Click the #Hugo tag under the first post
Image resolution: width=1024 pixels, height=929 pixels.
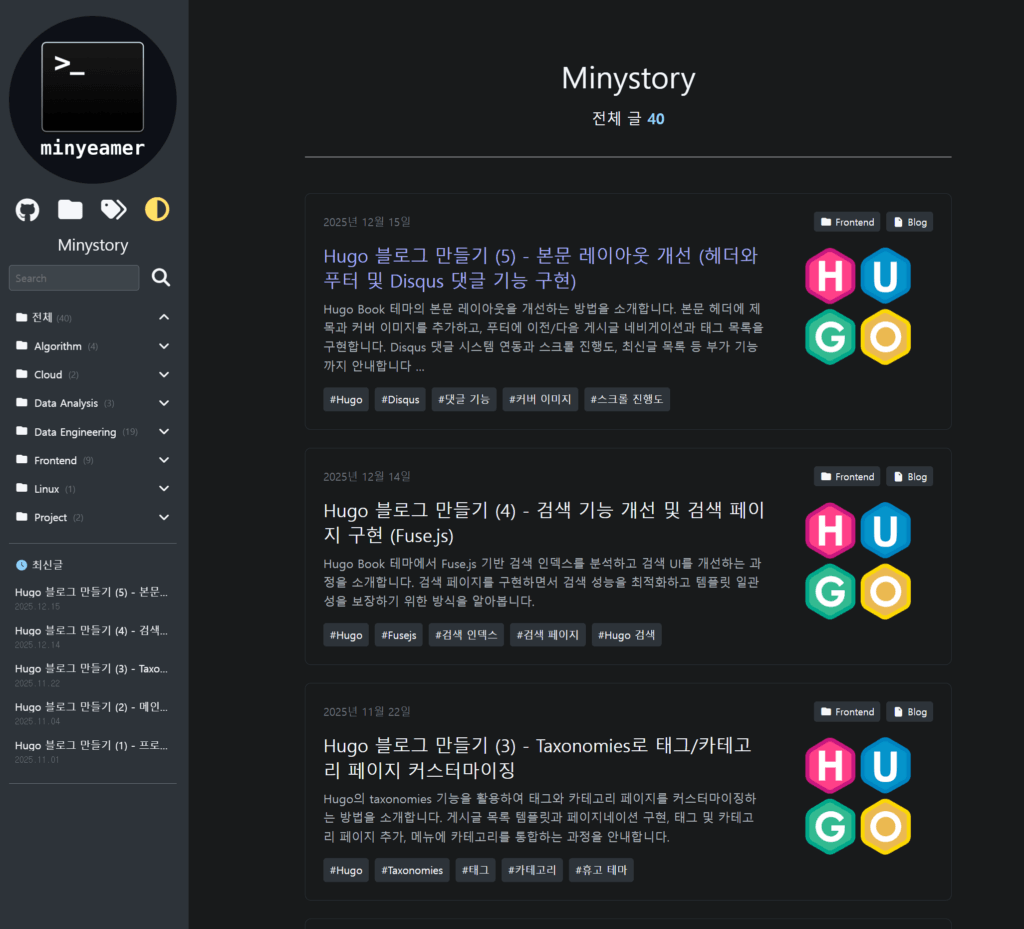(345, 398)
